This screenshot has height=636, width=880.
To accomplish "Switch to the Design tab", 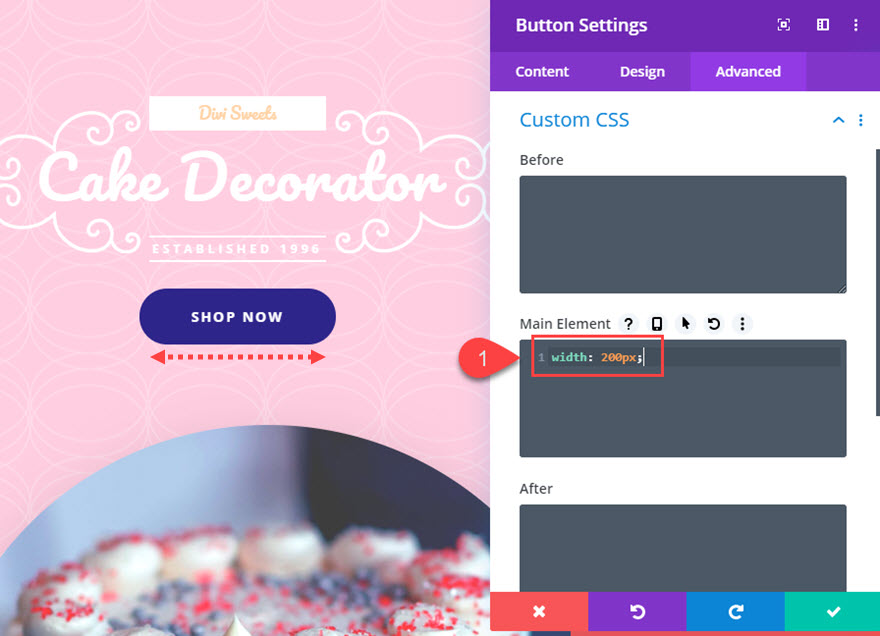I will click(642, 71).
